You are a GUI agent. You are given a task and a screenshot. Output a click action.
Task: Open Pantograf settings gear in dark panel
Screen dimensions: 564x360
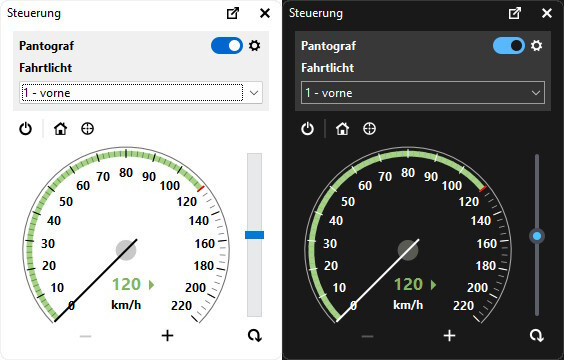pos(536,46)
